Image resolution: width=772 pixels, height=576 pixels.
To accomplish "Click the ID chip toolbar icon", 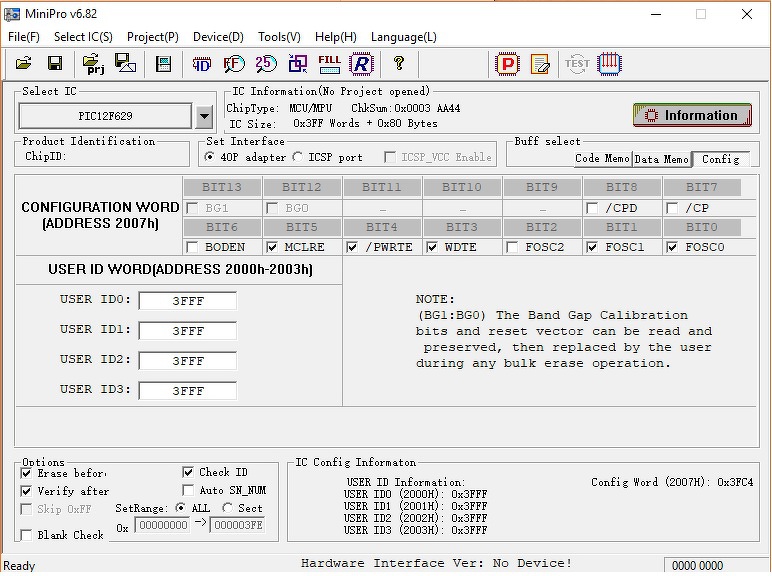I will pos(201,64).
